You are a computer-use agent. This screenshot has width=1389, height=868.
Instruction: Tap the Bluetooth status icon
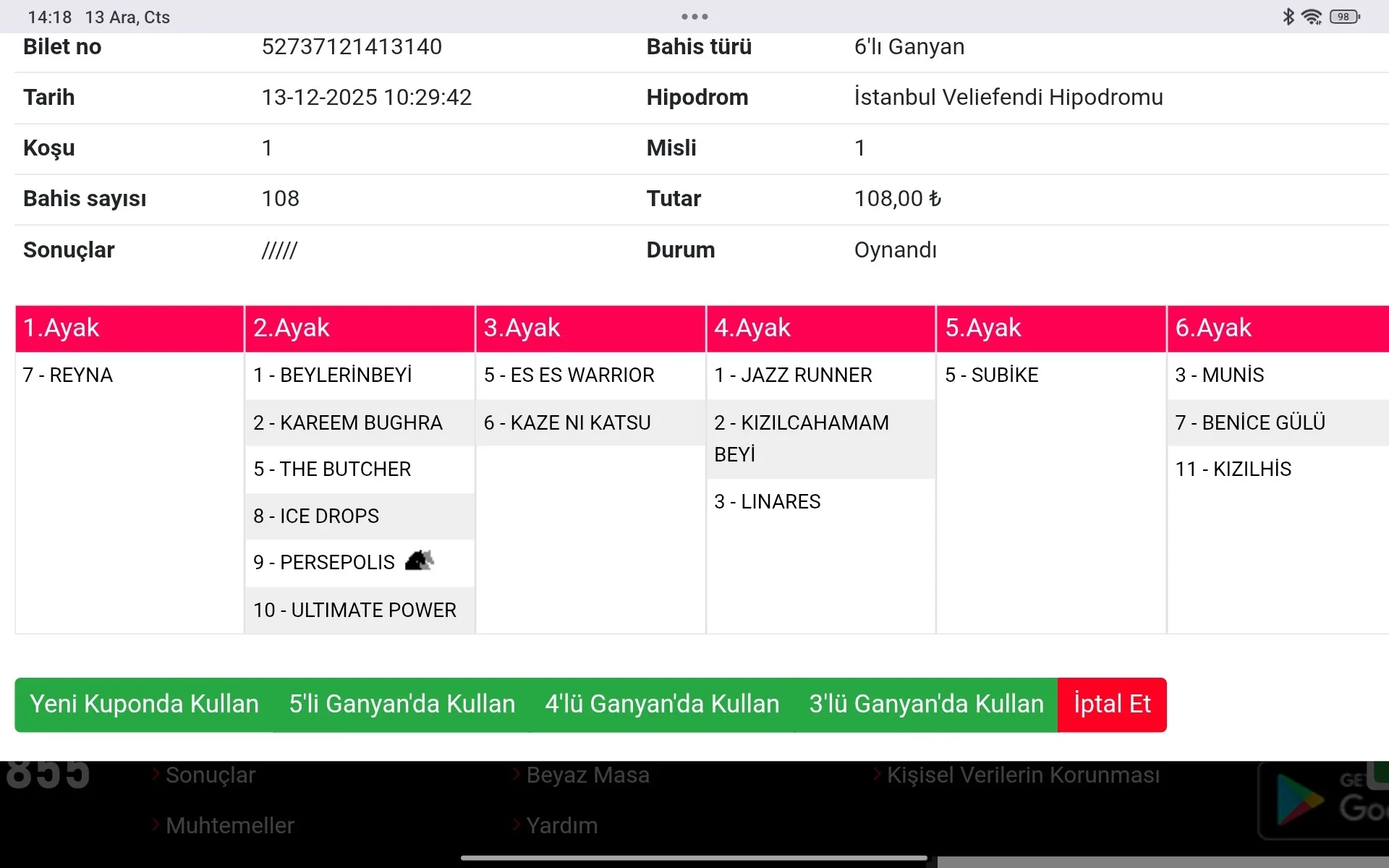point(1288,17)
